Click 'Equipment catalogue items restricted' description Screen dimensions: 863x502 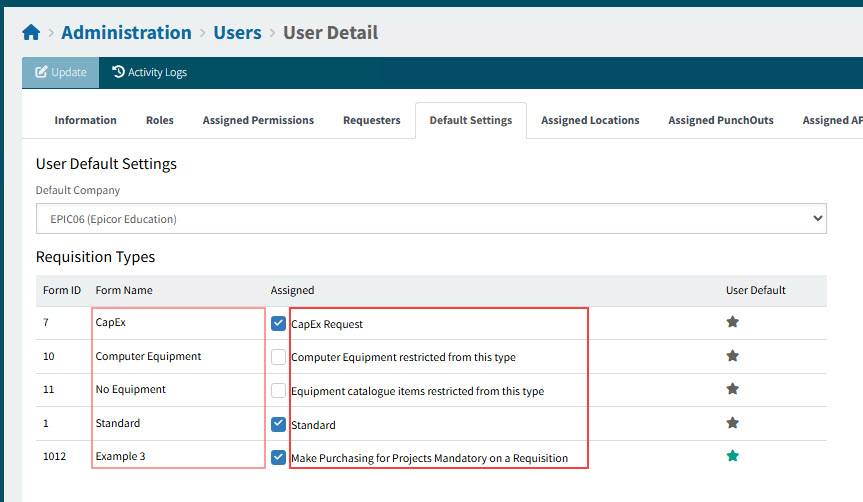point(417,391)
